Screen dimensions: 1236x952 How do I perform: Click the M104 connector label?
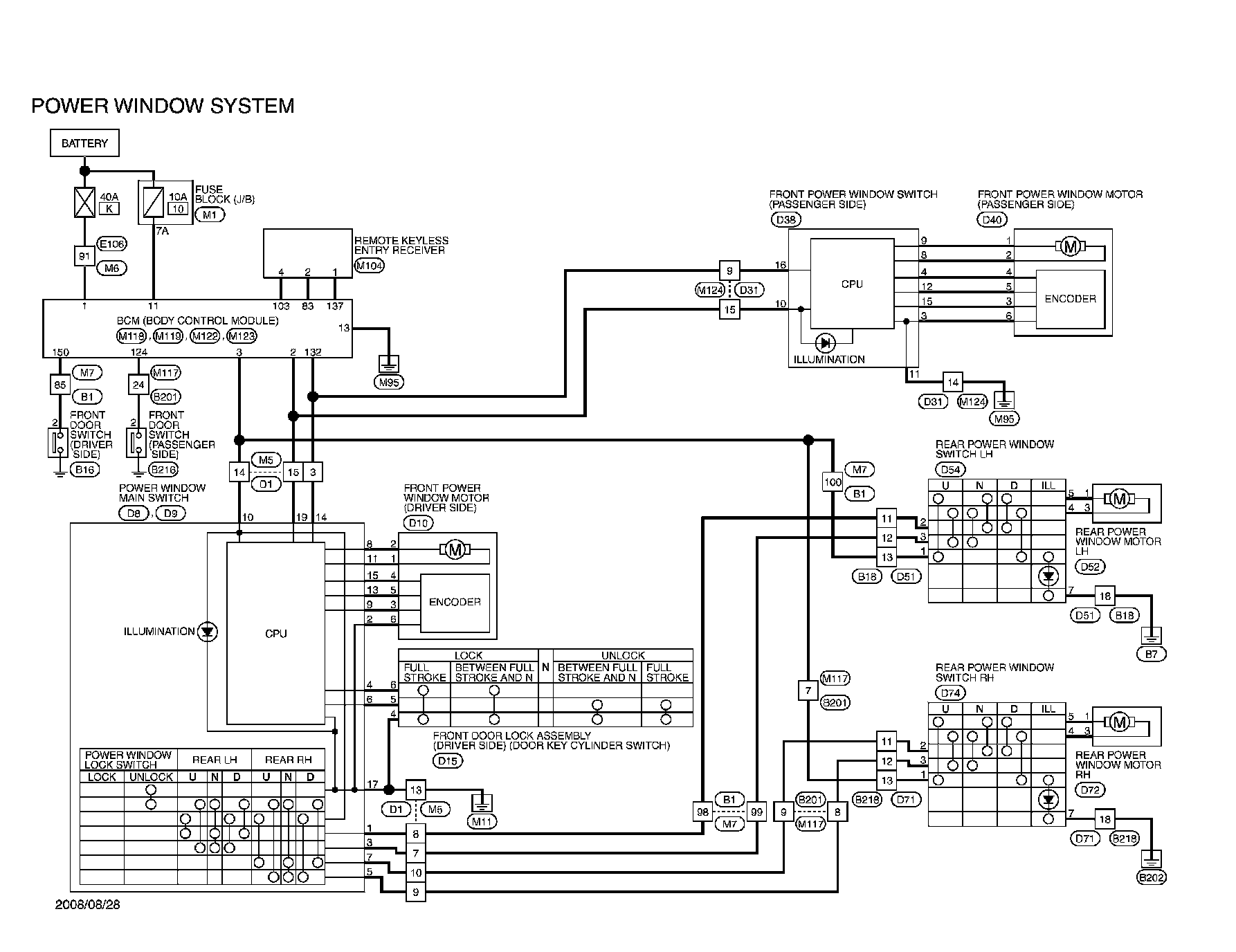[x=369, y=266]
